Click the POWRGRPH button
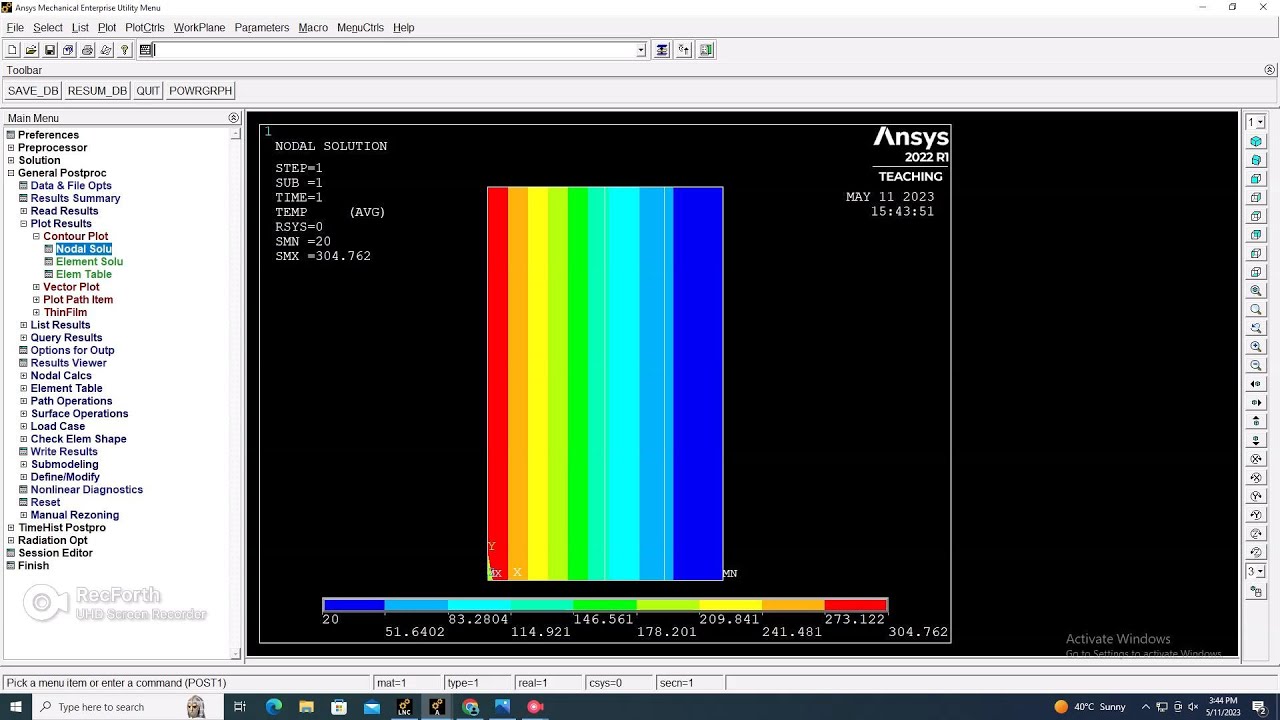This screenshot has height=720, width=1280. (x=201, y=91)
